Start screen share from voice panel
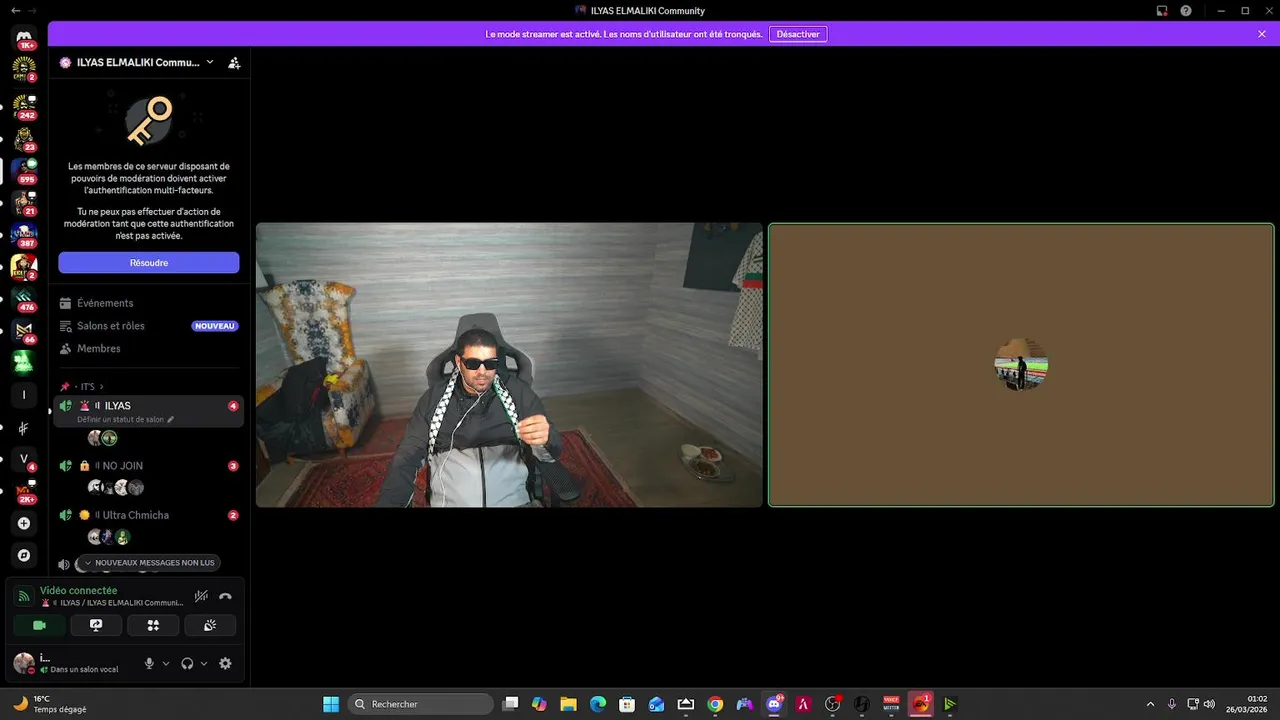The width and height of the screenshot is (1280, 720). click(x=96, y=625)
